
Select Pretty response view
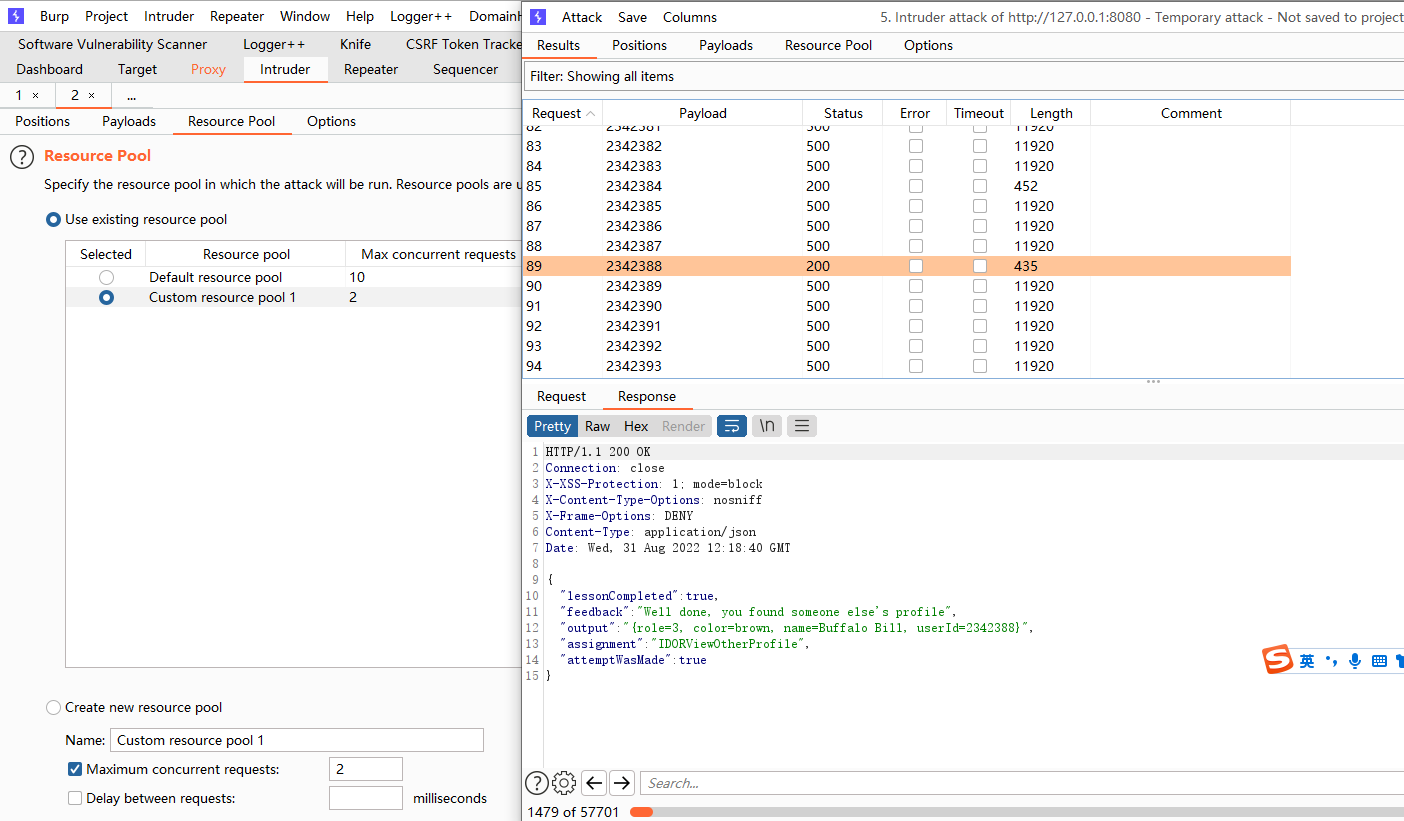pos(552,426)
